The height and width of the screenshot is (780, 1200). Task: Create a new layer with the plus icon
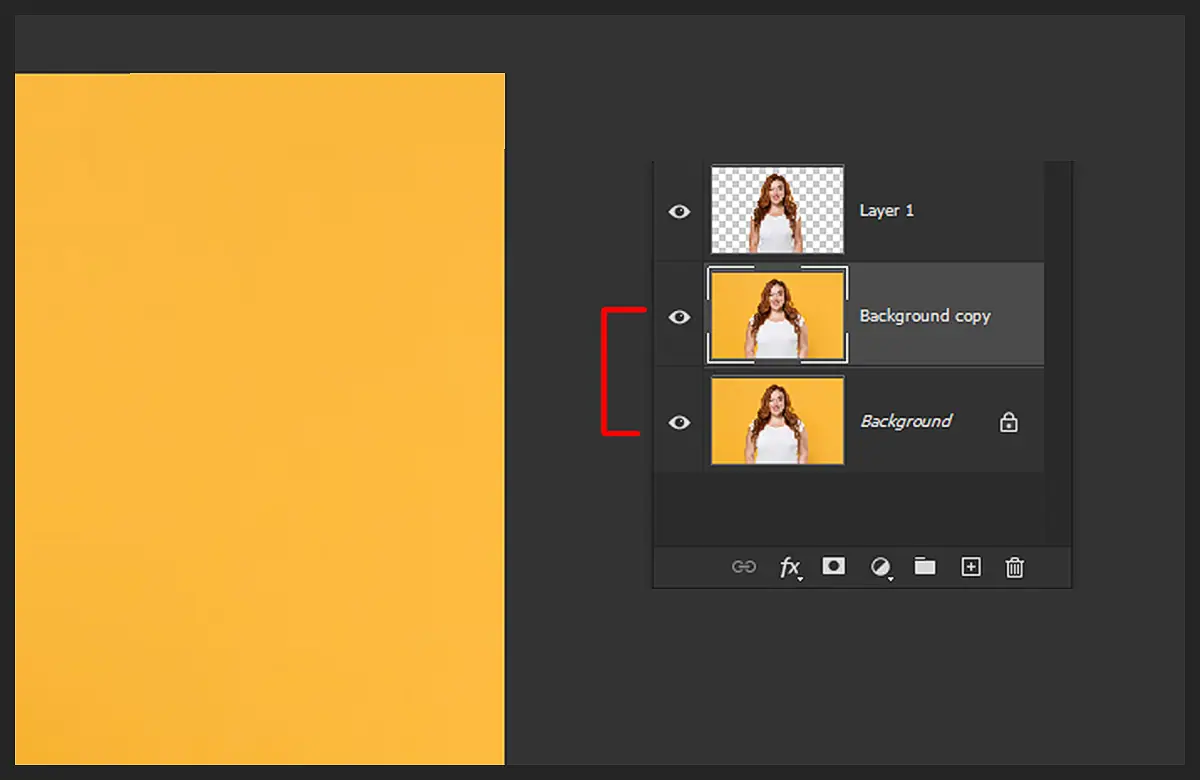(x=970, y=567)
